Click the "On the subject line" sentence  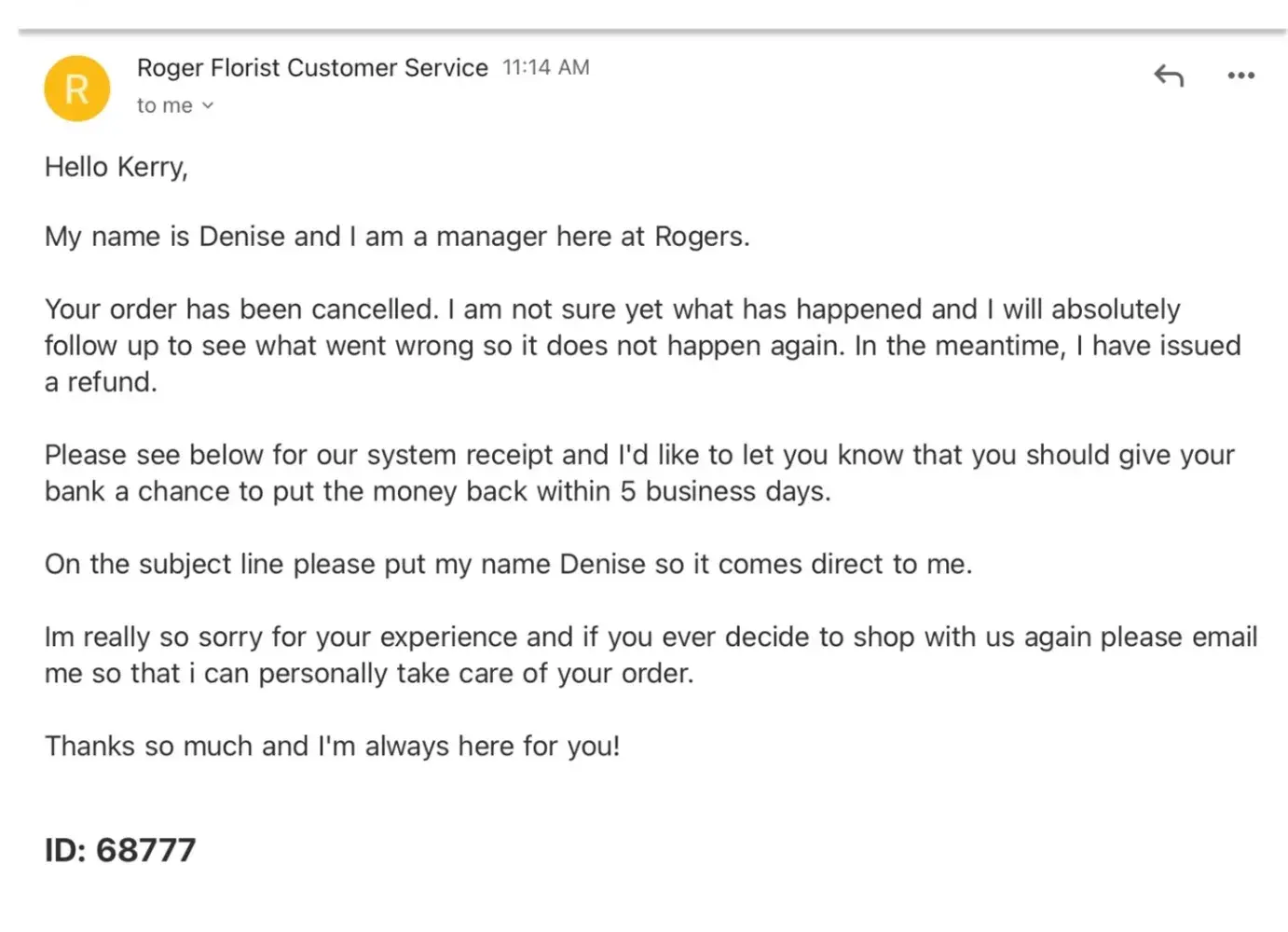[508, 564]
